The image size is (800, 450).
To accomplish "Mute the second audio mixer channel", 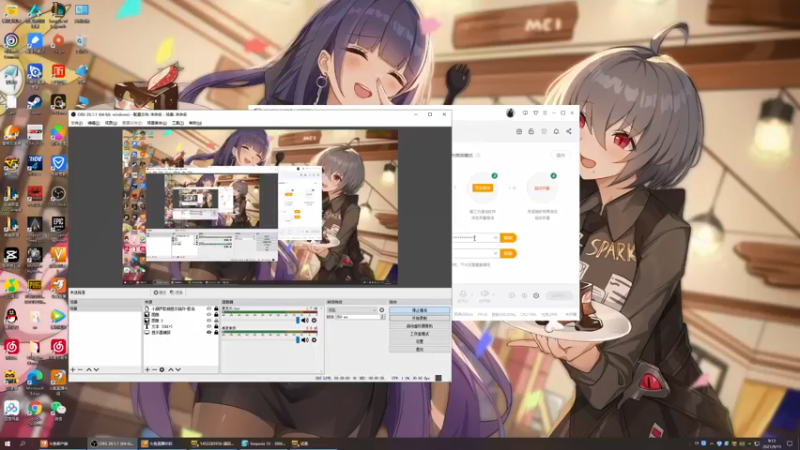I will tap(305, 340).
